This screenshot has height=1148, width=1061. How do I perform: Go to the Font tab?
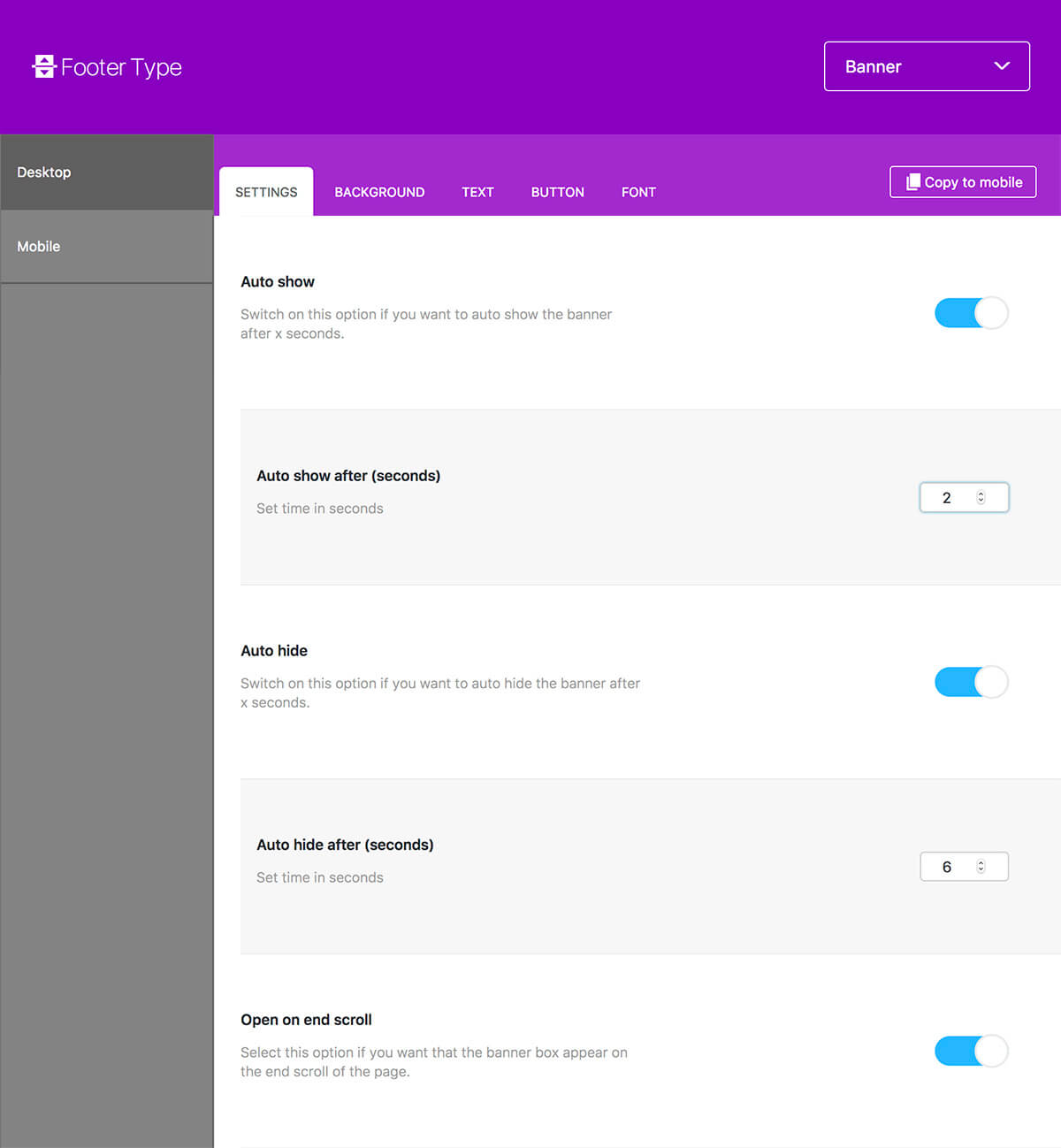(638, 192)
